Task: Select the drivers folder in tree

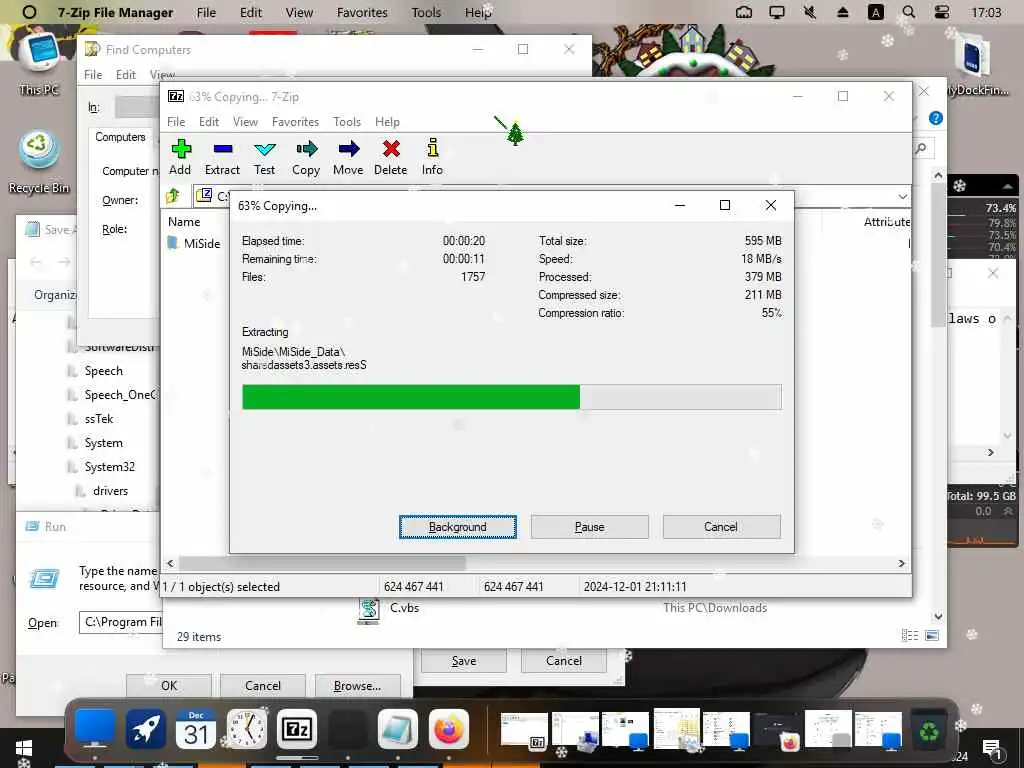Action: 110,491
